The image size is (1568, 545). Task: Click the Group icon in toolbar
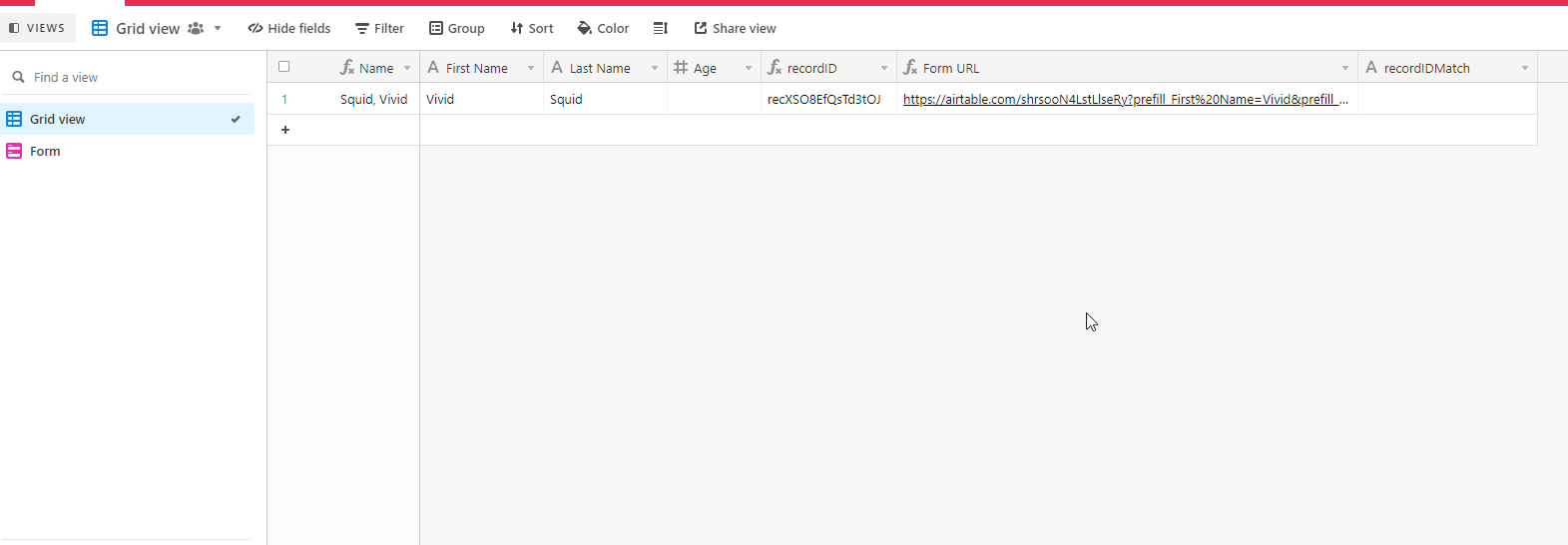436,28
